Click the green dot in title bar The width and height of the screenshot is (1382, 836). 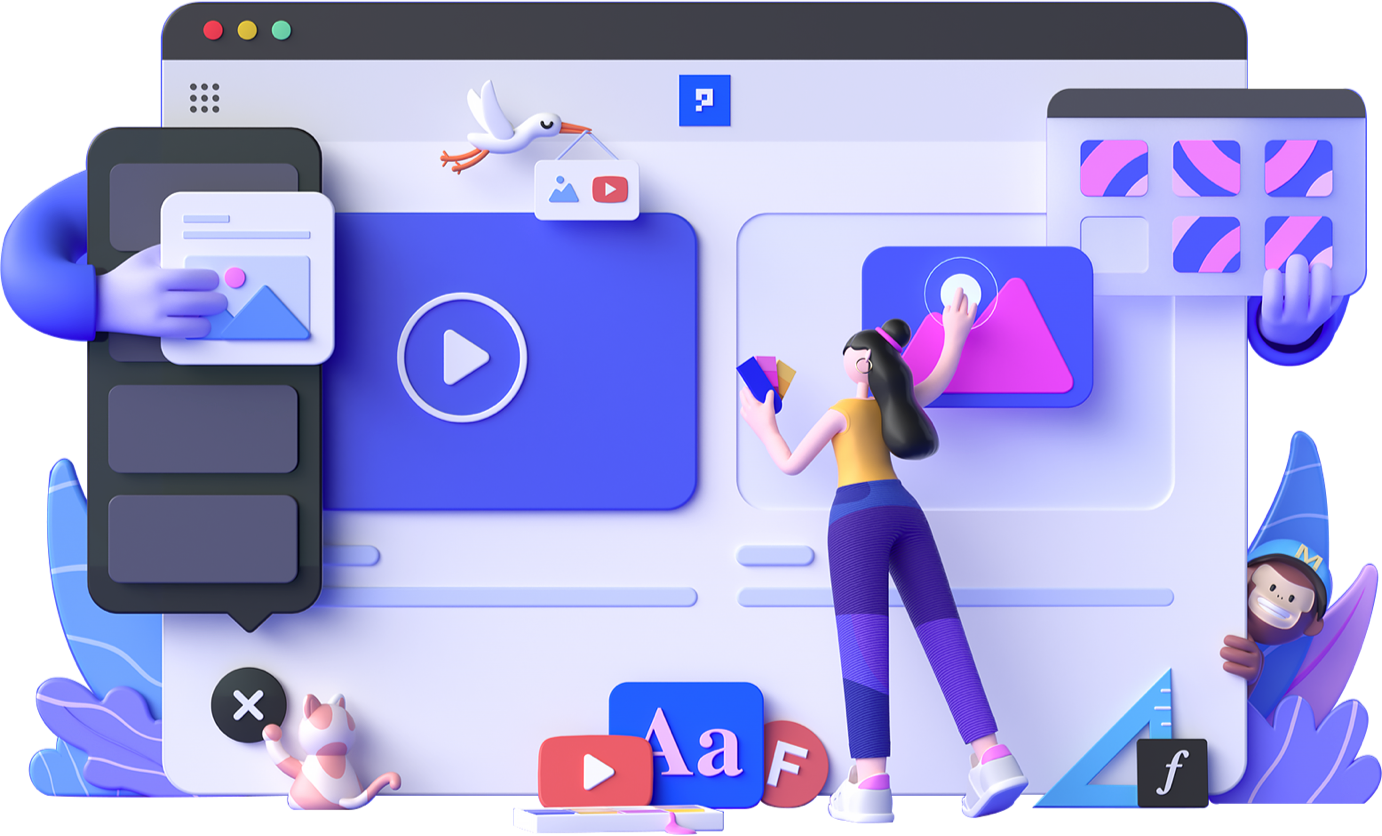[x=281, y=30]
